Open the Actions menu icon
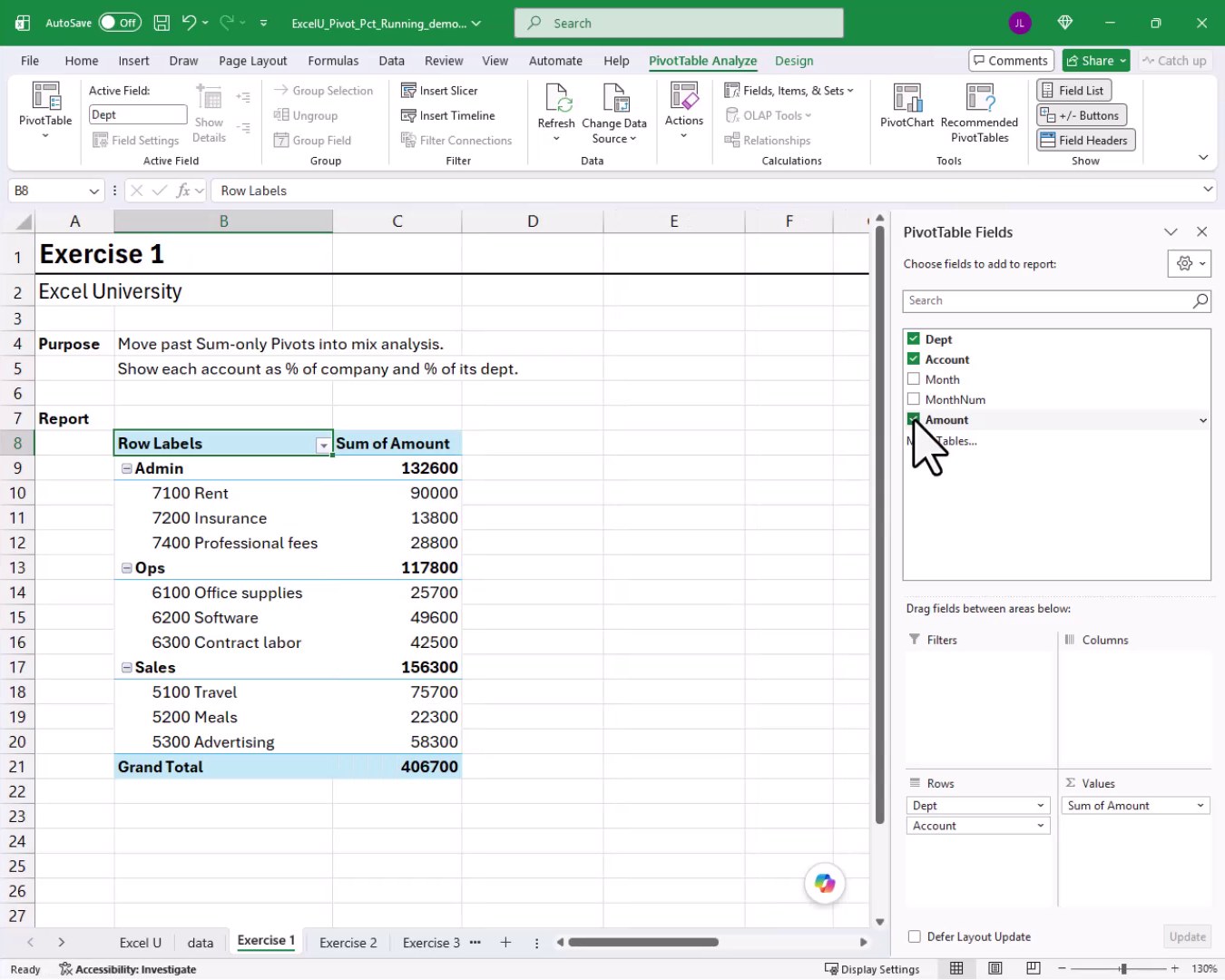The image size is (1225, 980). [x=683, y=97]
